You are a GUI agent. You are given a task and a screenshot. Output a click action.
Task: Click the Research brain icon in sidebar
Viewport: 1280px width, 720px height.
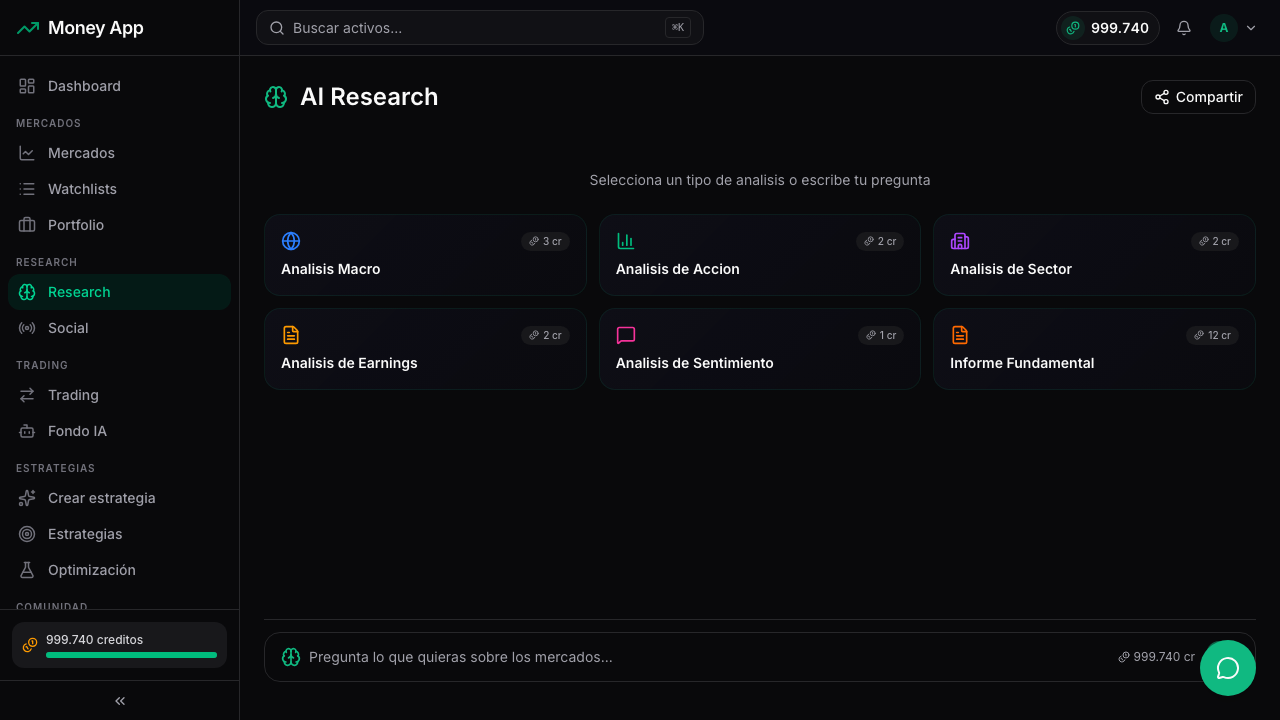tap(27, 292)
